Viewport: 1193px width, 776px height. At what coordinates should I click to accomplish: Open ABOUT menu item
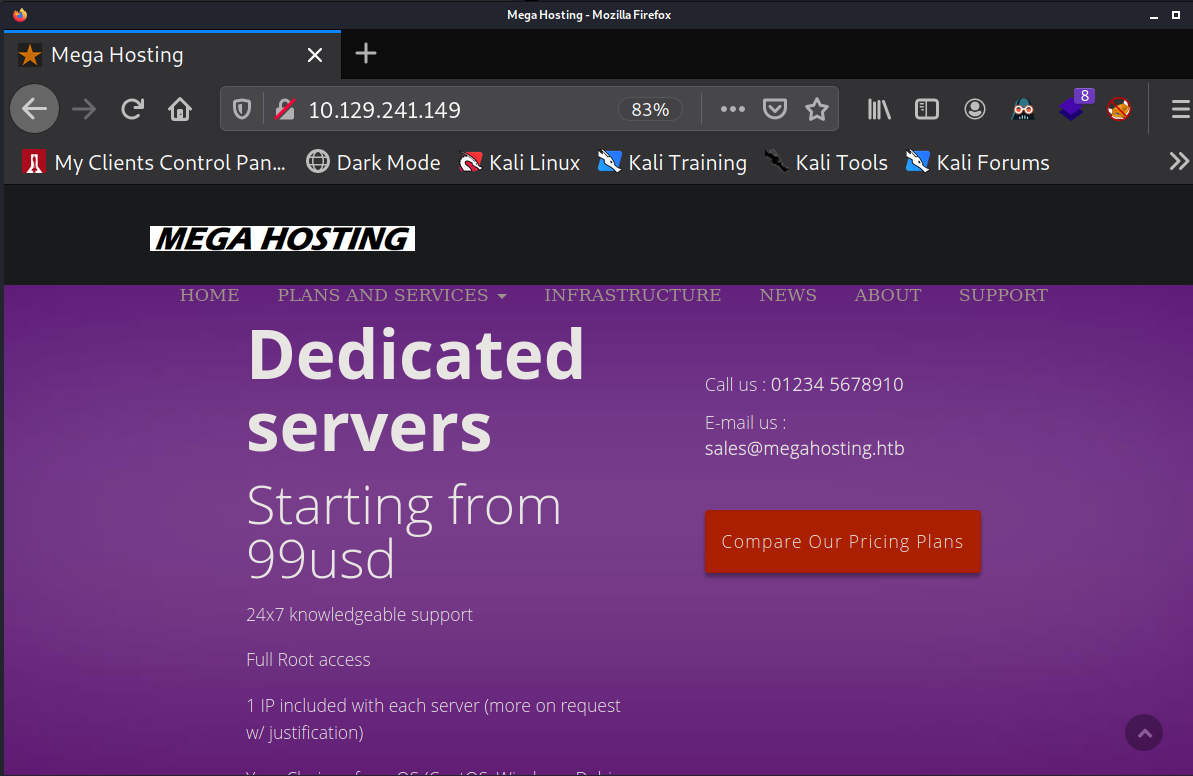point(887,295)
